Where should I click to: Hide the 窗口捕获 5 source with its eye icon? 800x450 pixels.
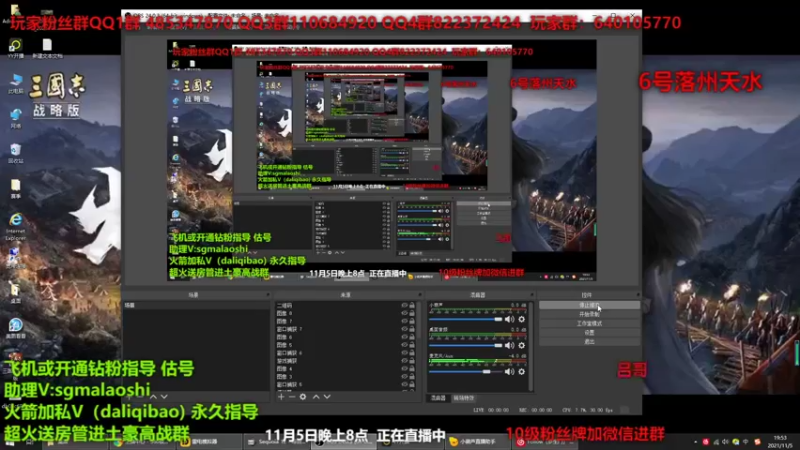[404, 385]
